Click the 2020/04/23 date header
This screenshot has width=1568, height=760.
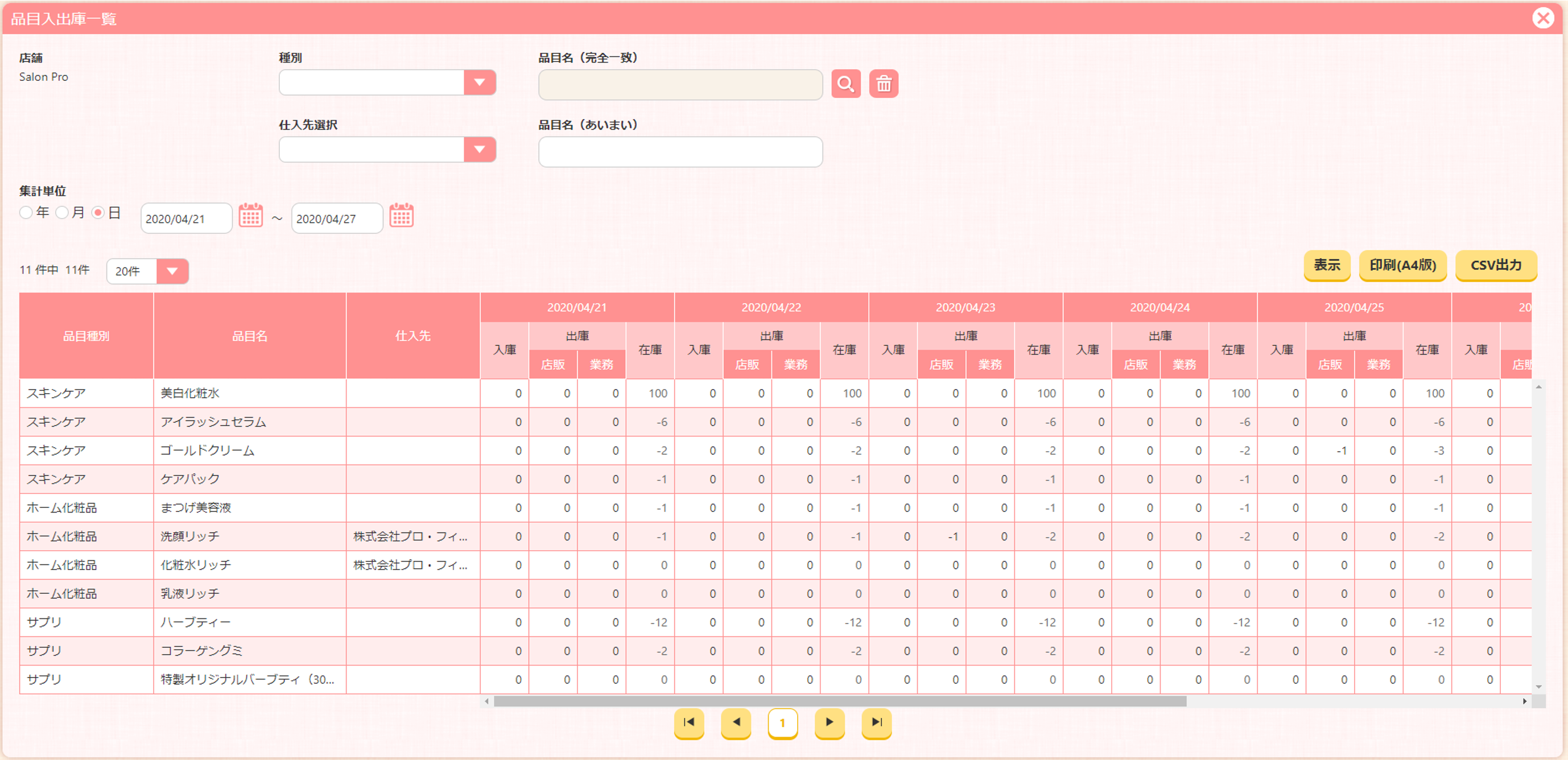click(x=965, y=307)
